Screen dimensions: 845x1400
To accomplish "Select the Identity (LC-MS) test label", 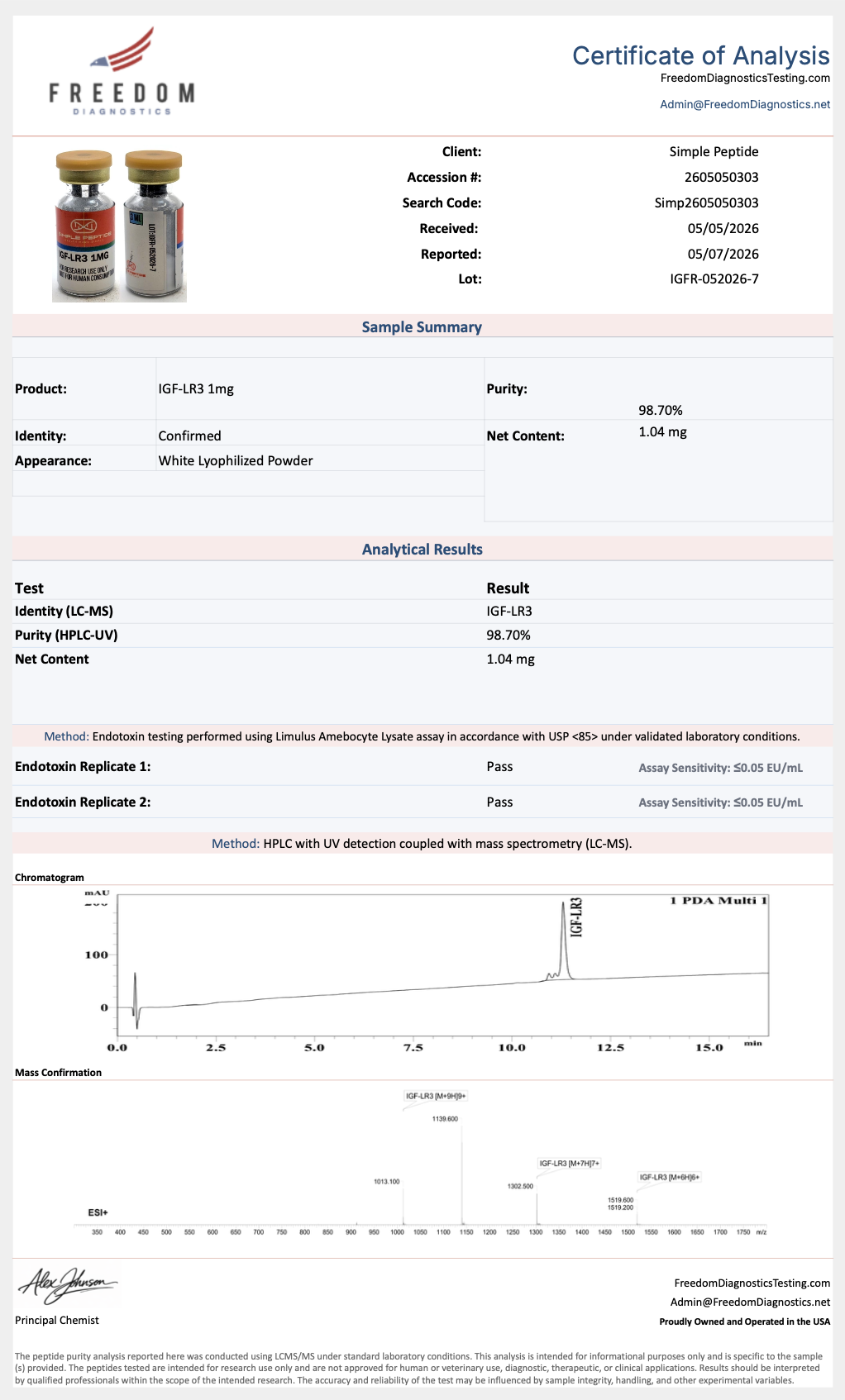I will pos(64,612).
